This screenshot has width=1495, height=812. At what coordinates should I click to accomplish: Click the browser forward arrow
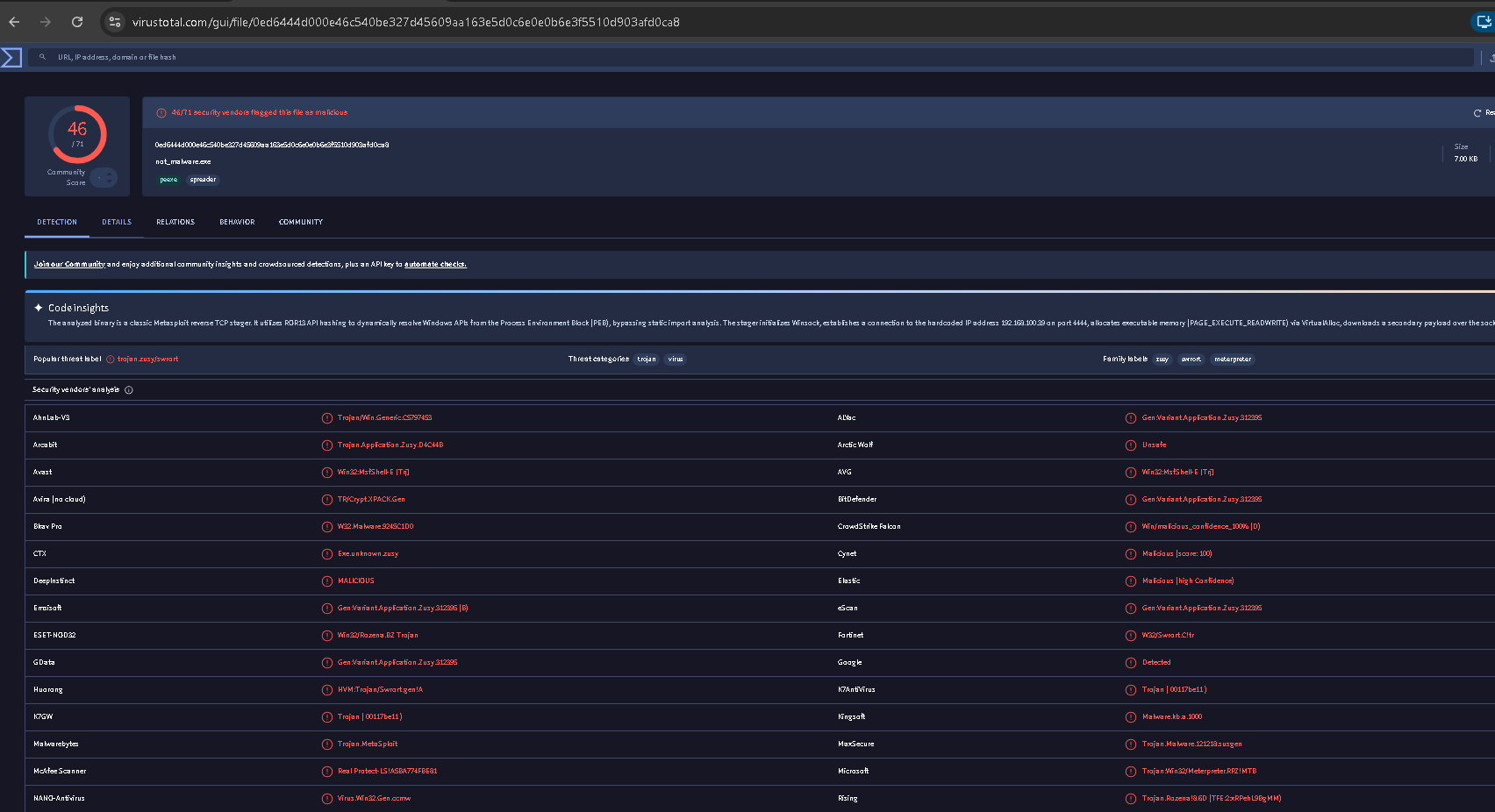[46, 22]
